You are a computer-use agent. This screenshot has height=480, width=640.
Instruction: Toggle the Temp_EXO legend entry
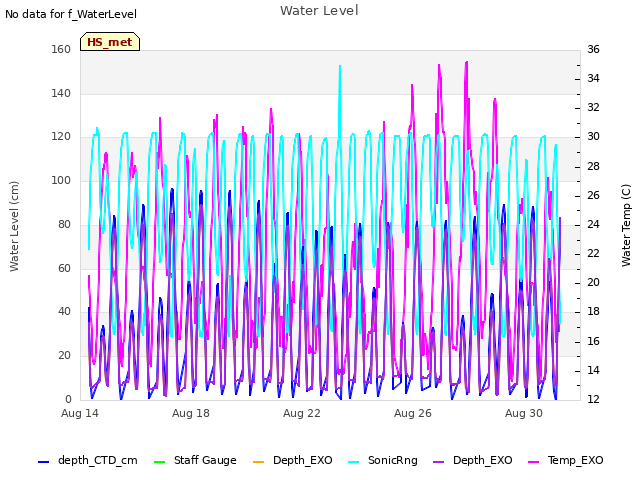(x=565, y=460)
